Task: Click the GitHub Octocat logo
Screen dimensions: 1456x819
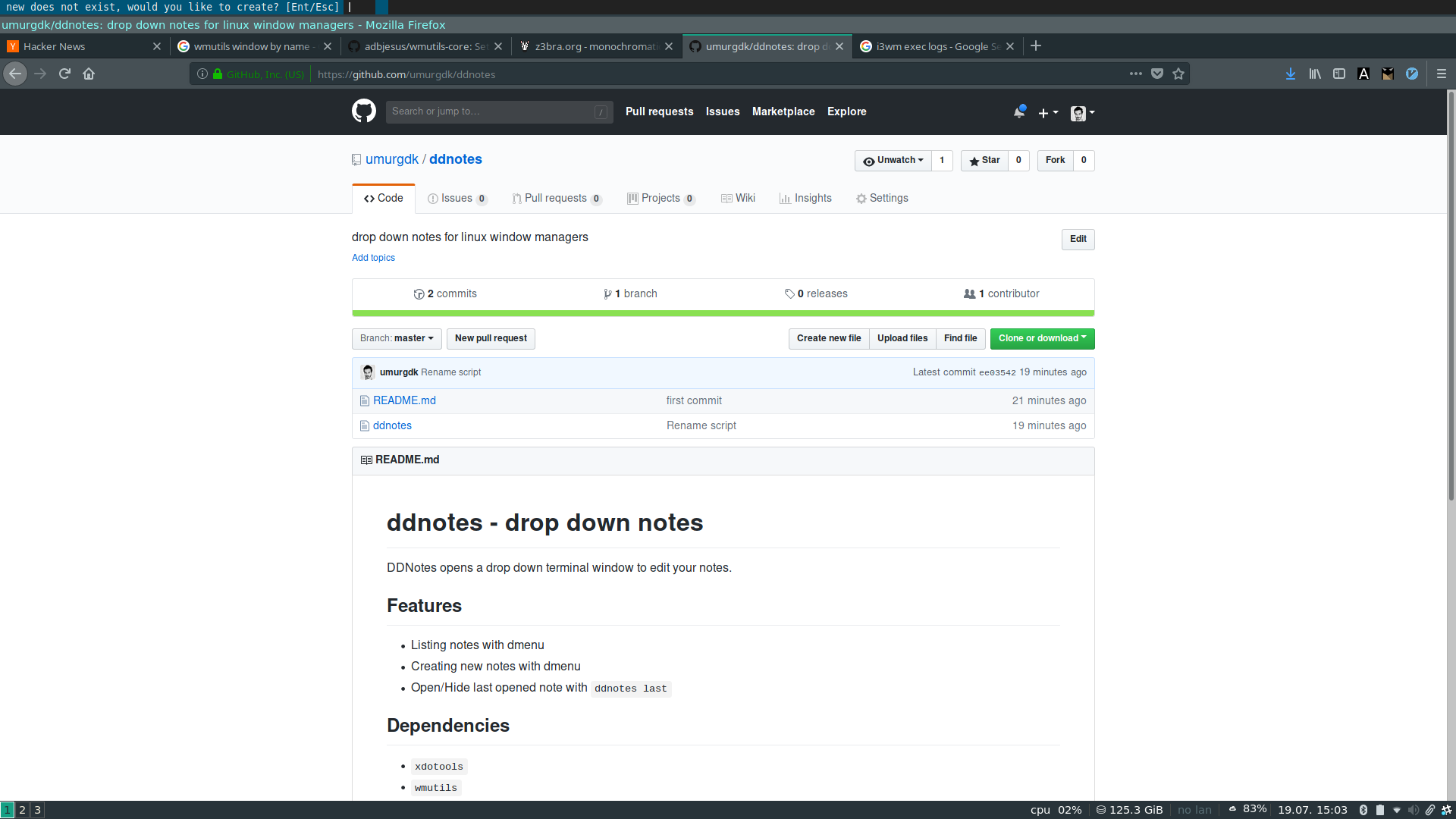Action: (363, 111)
